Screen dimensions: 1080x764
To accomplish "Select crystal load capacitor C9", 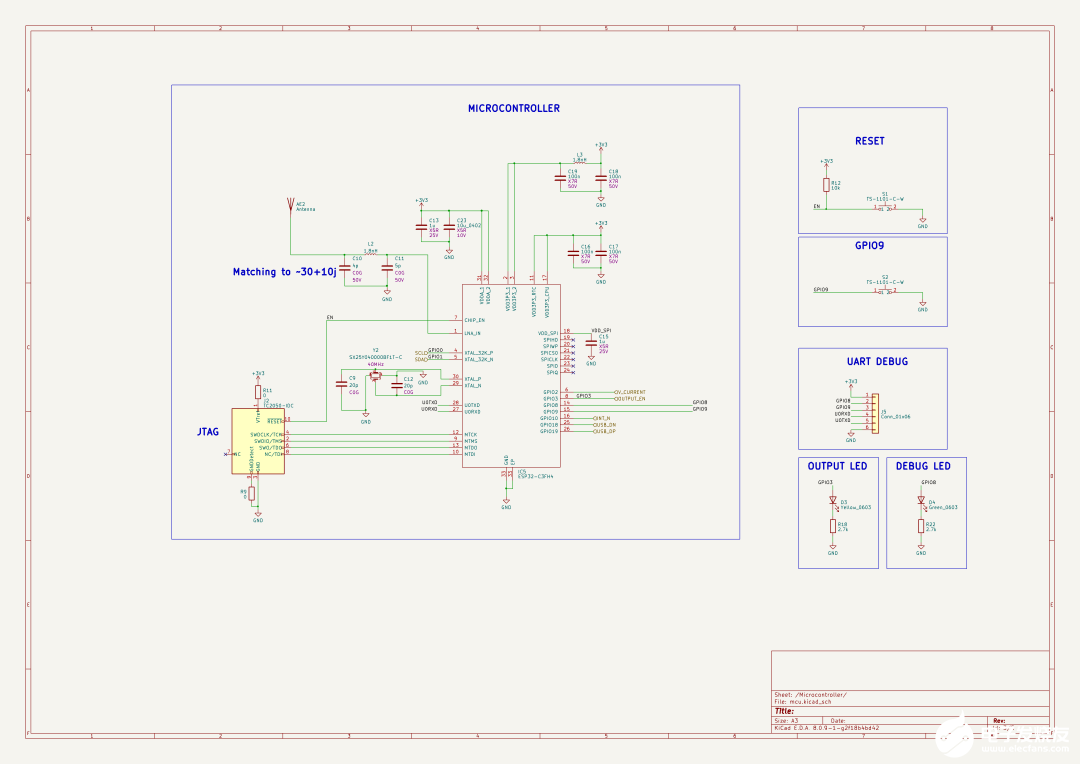I will [x=341, y=384].
